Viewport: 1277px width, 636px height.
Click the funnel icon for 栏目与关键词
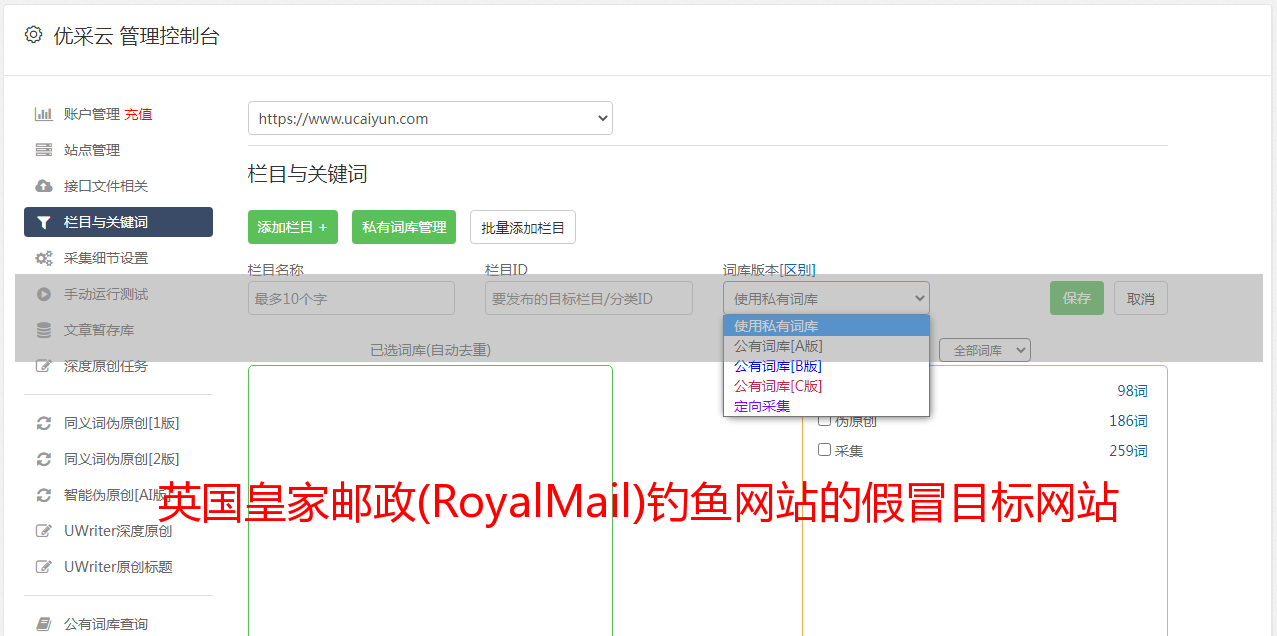tap(44, 222)
